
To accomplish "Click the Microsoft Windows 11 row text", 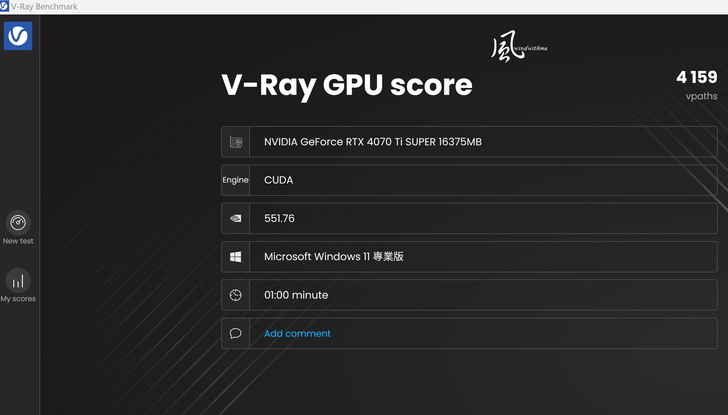I will click(x=333, y=257).
